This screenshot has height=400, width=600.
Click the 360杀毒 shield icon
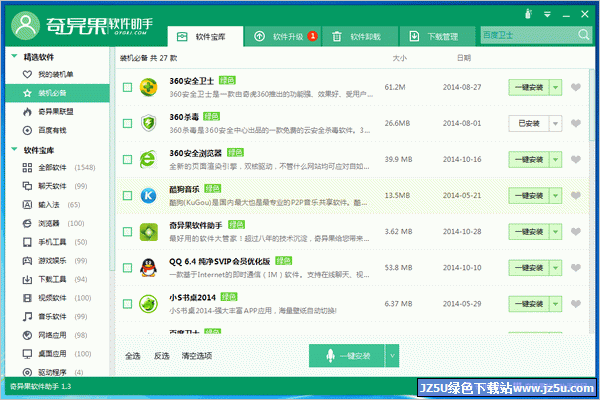coord(148,123)
